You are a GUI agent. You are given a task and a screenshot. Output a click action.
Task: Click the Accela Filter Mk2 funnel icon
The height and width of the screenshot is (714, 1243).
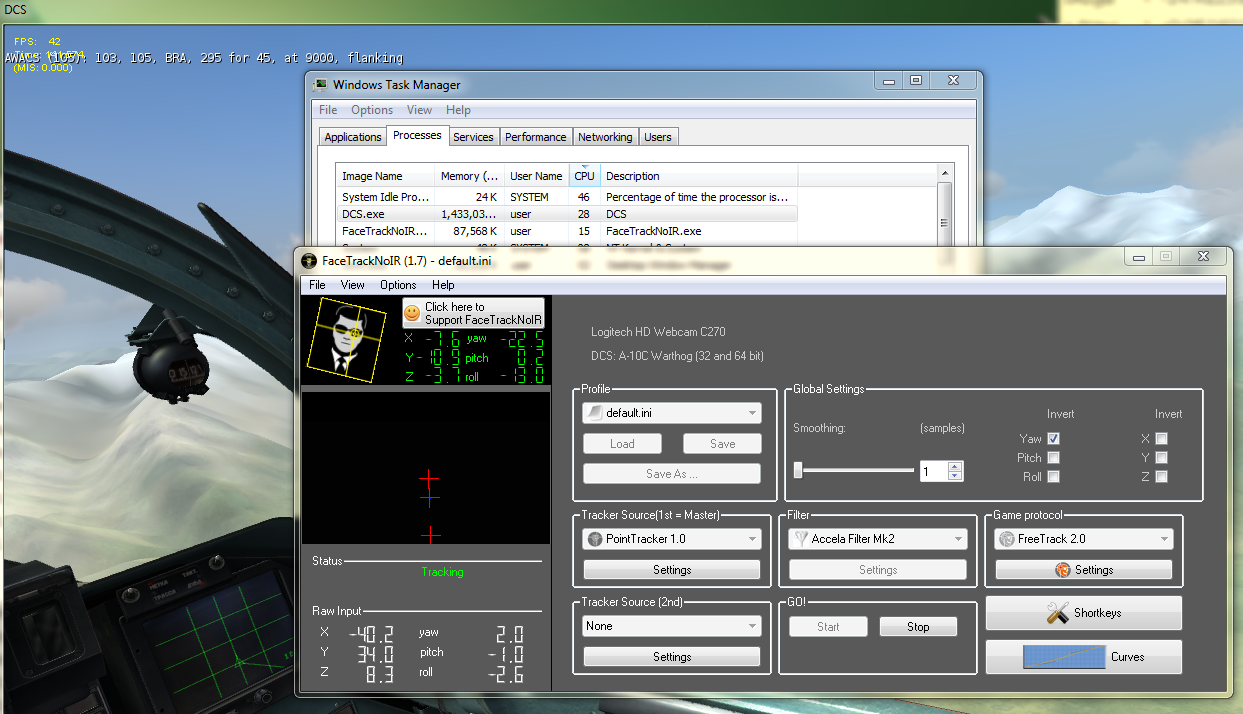[x=800, y=539]
